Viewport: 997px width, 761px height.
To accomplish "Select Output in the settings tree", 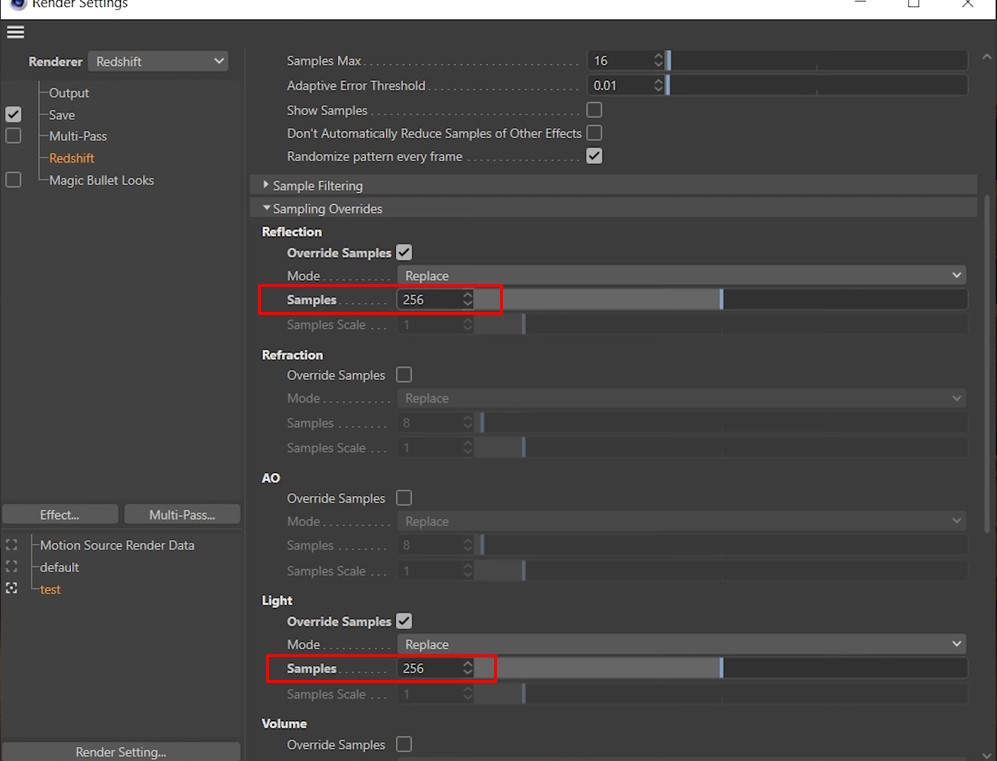I will tap(69, 93).
